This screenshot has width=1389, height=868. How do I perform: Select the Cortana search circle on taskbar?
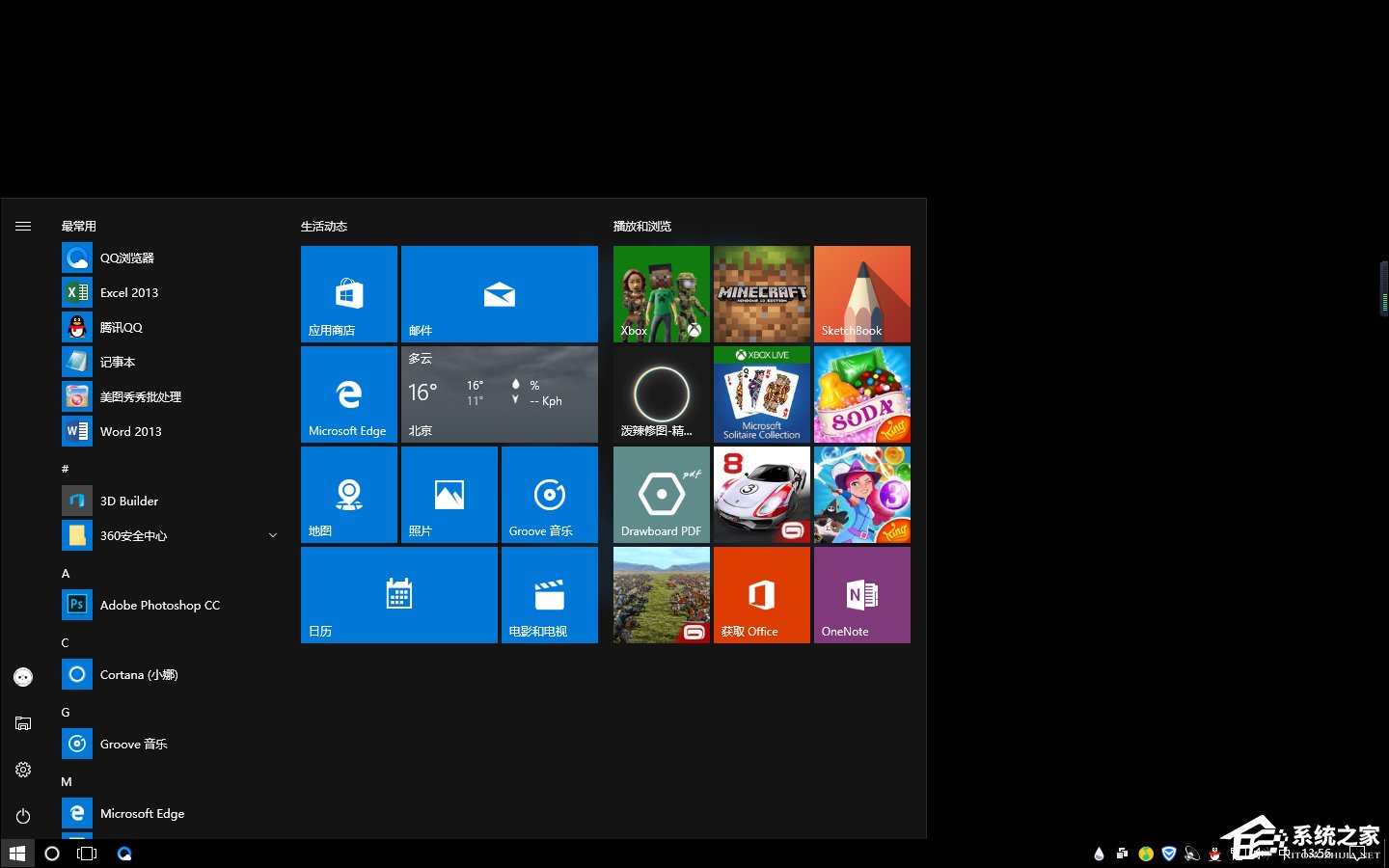52,854
